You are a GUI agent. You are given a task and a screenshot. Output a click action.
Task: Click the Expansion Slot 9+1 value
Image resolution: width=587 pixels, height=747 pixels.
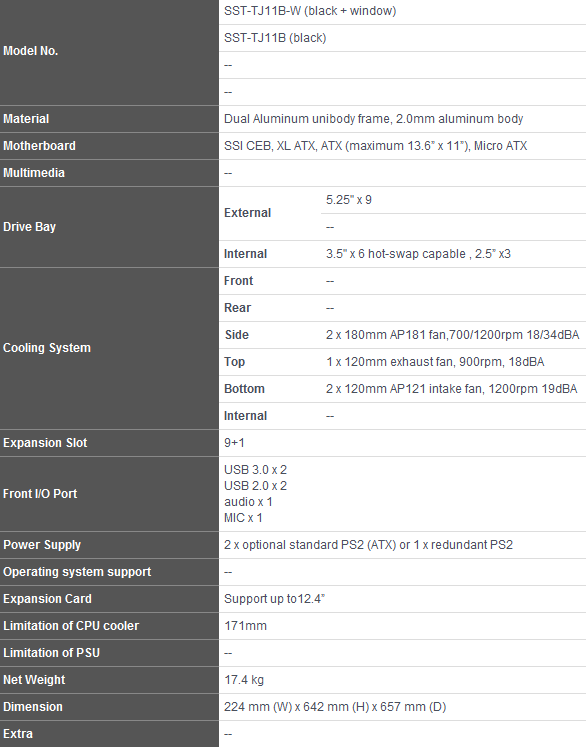234,443
